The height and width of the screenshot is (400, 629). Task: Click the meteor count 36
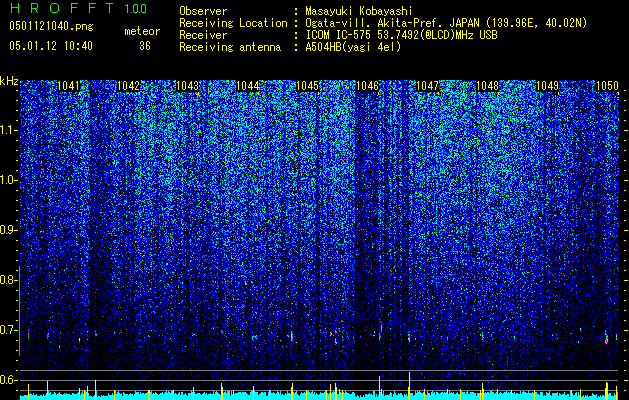145,46
